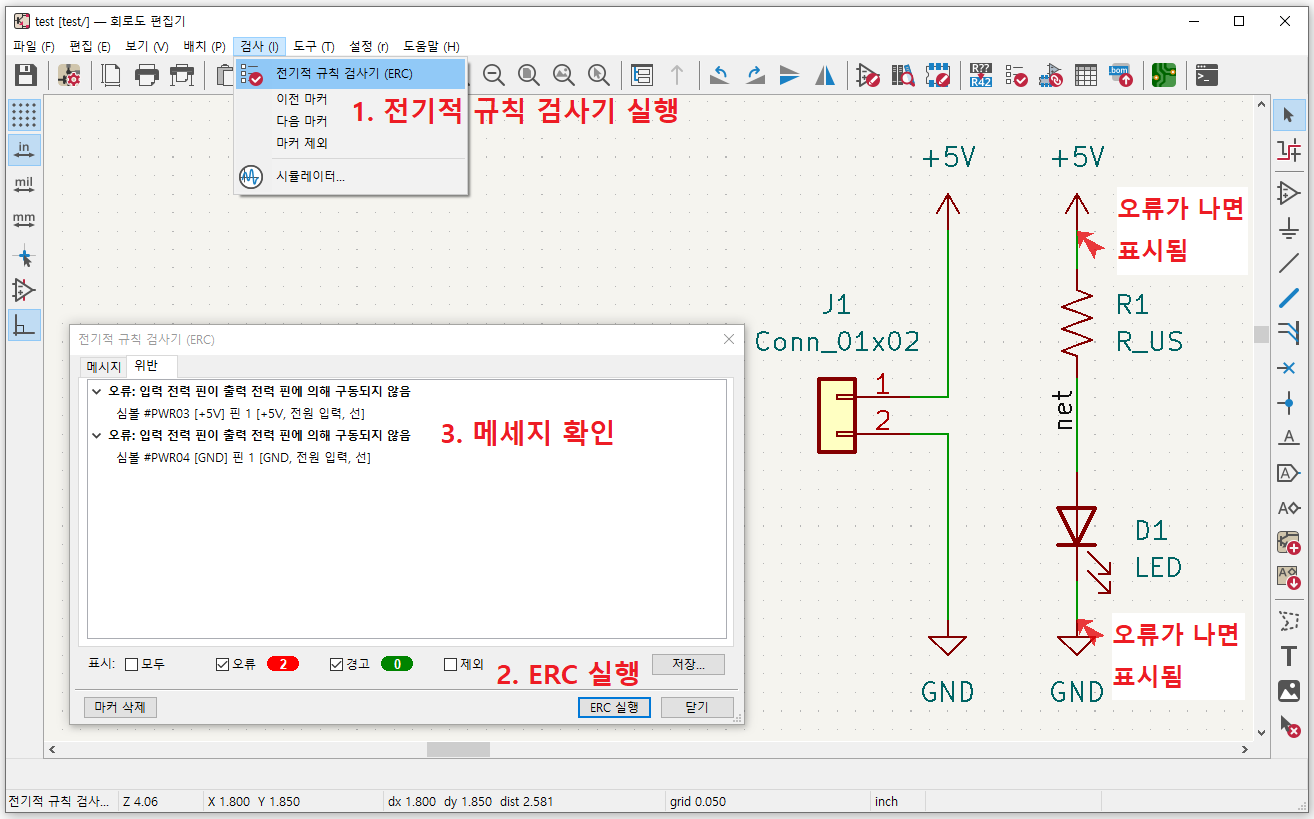Image resolution: width=1314 pixels, height=819 pixels.
Task: Toggle hidden pins display
Action: pos(24,290)
